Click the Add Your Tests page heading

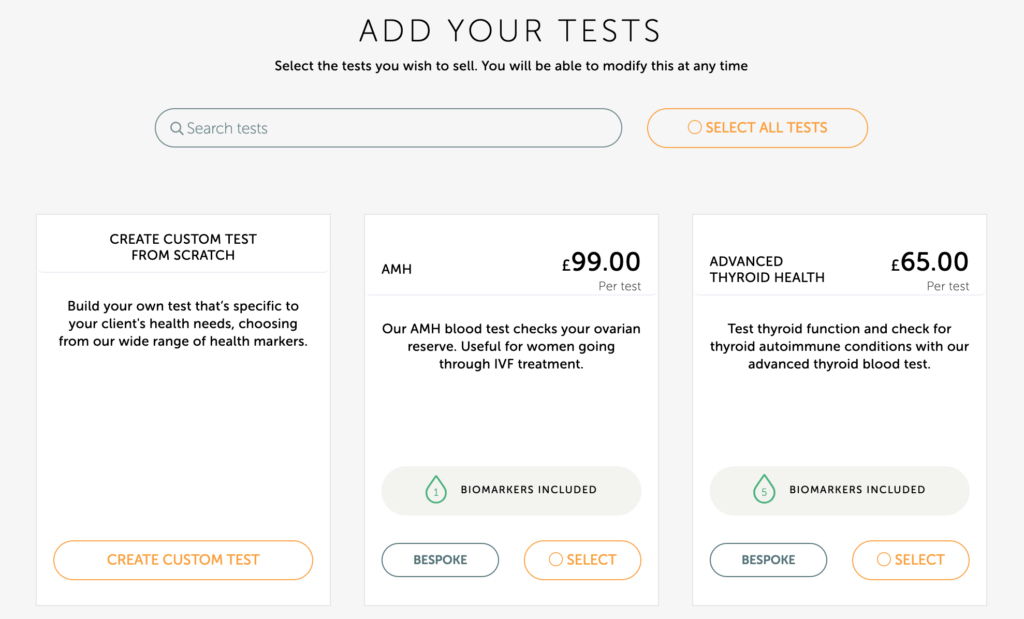[x=511, y=30]
